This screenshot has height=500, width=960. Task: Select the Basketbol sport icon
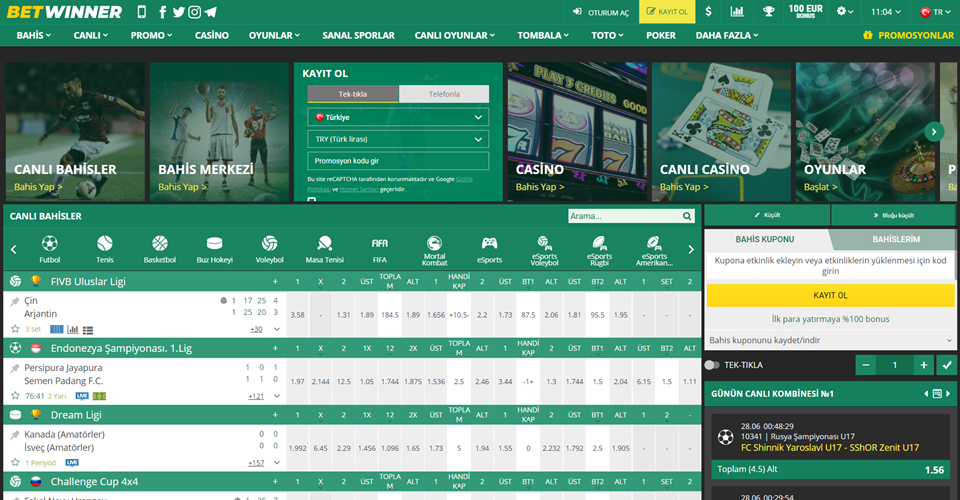(x=160, y=250)
